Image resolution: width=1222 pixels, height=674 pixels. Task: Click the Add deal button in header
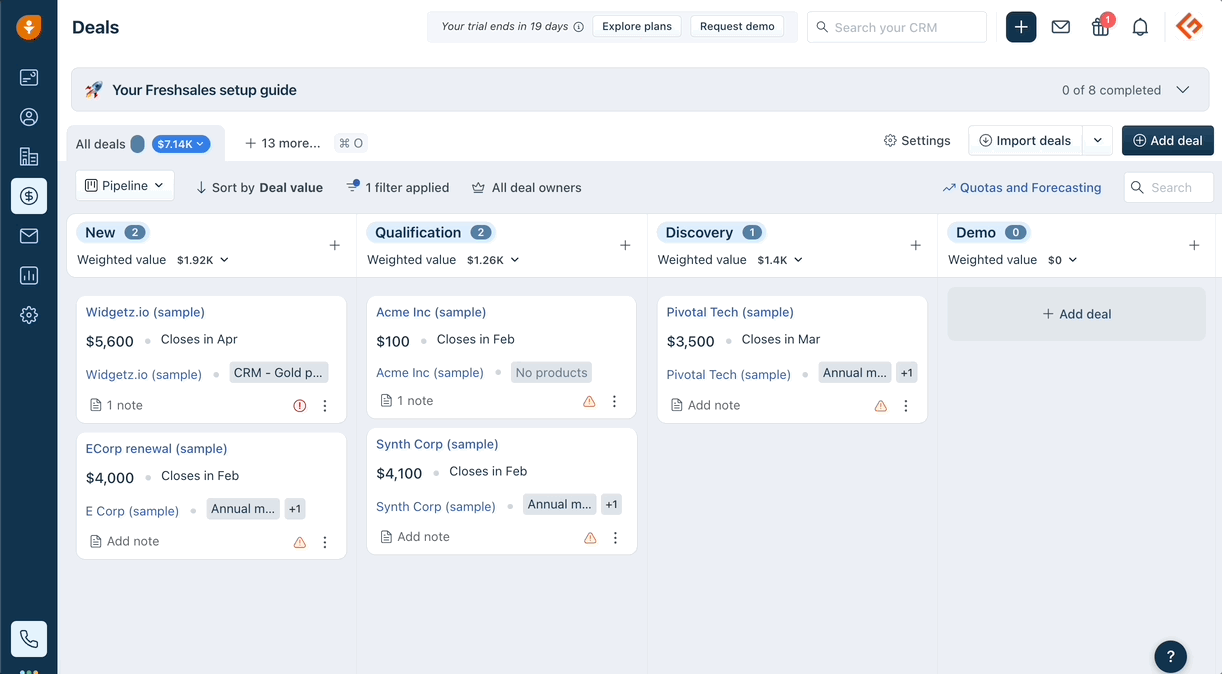[x=1168, y=141]
